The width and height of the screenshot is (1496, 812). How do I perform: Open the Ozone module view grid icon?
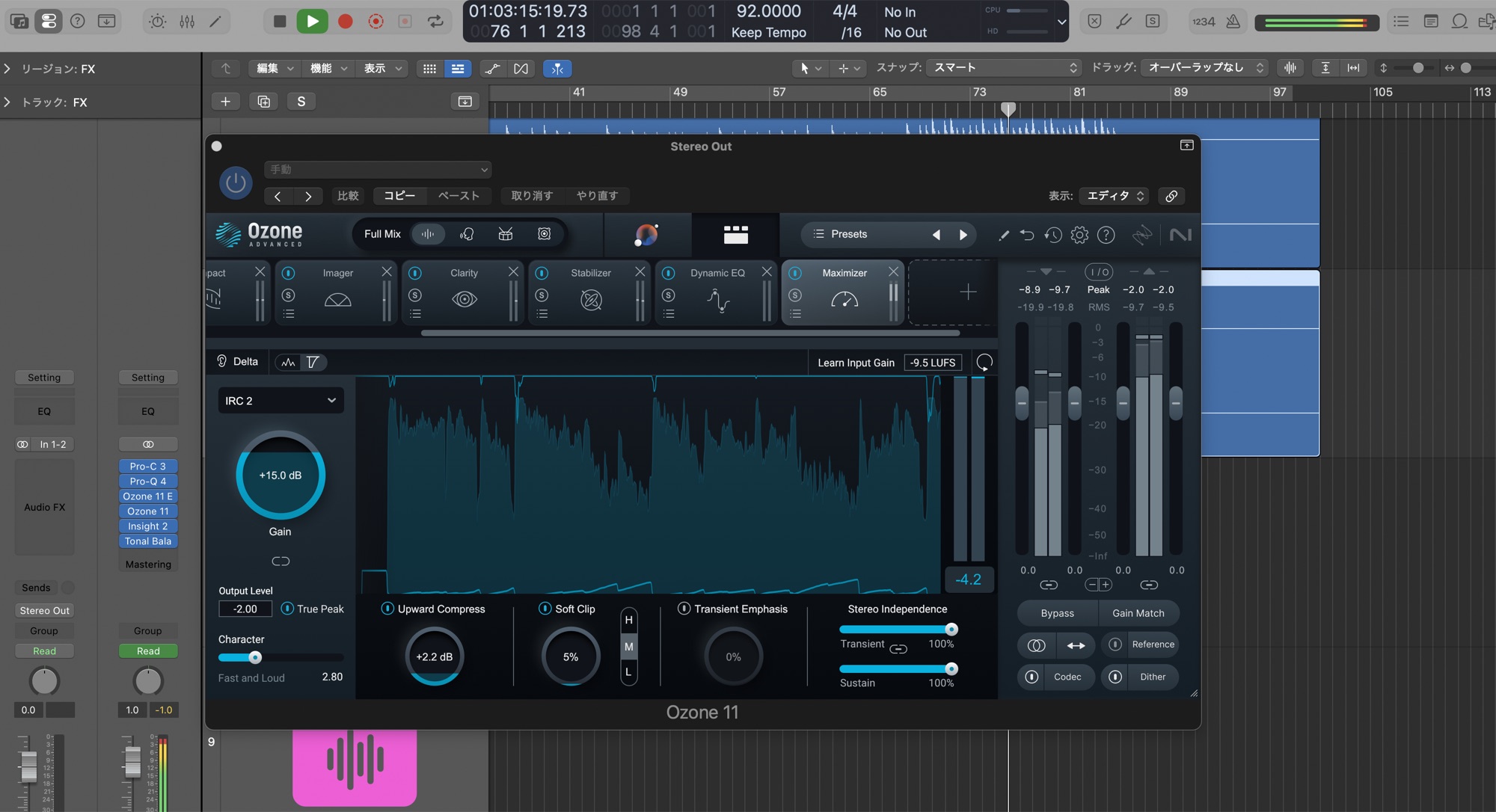pyautogui.click(x=735, y=235)
